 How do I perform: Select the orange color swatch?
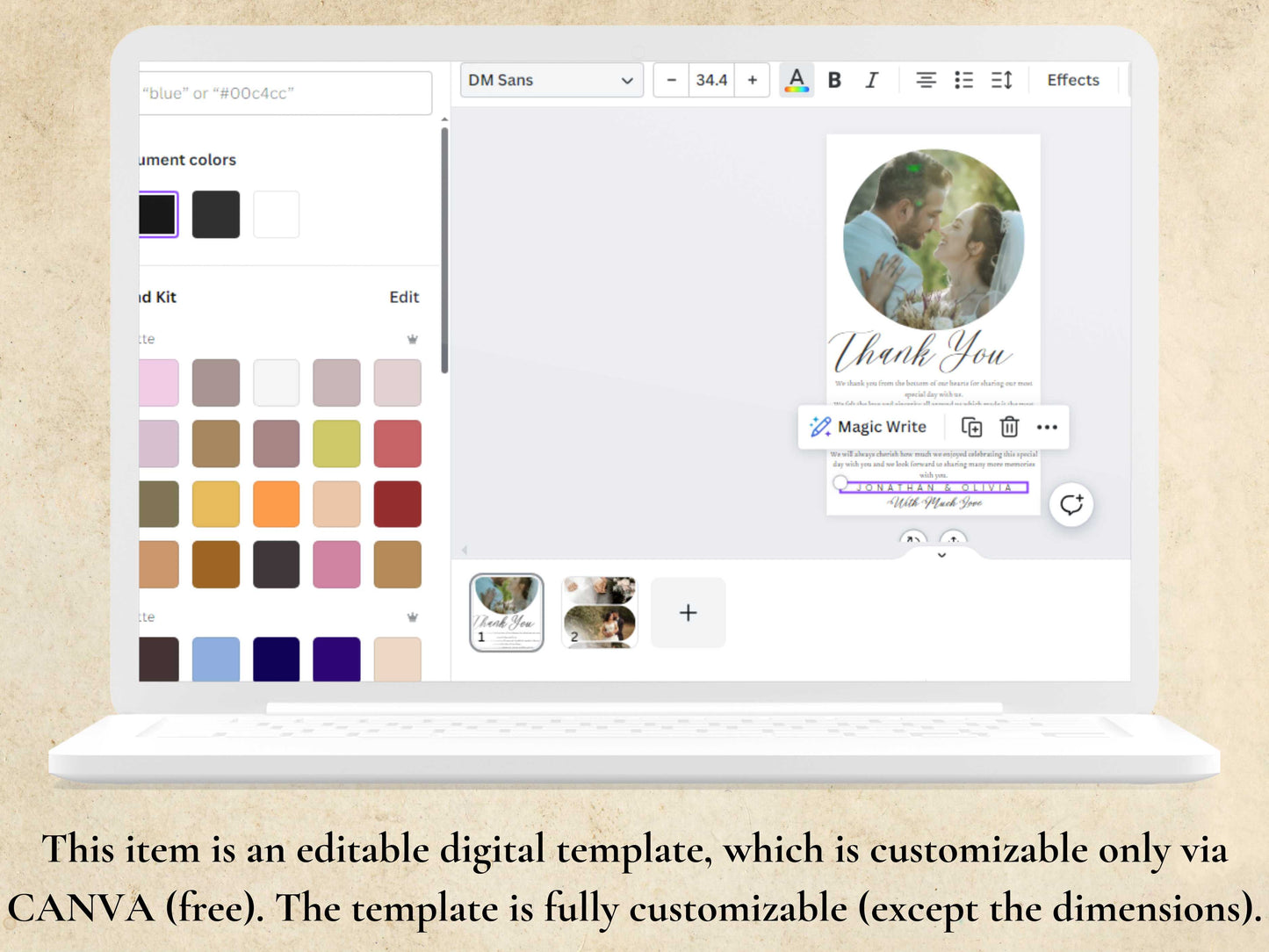tap(276, 504)
